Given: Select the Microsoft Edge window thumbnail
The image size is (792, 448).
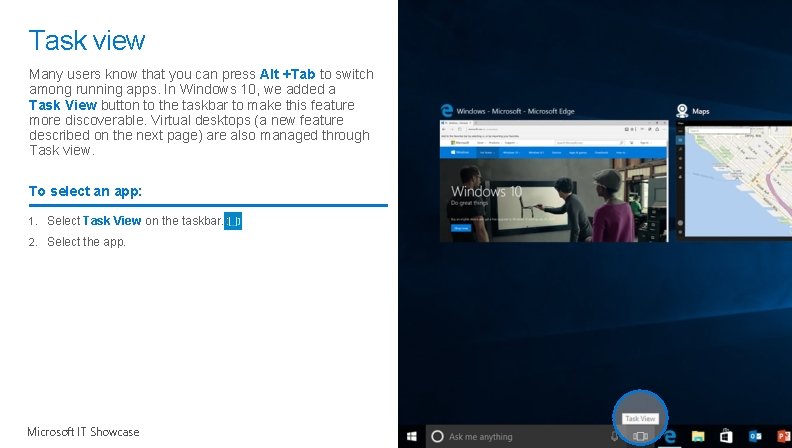Looking at the screenshot, I should 554,181.
